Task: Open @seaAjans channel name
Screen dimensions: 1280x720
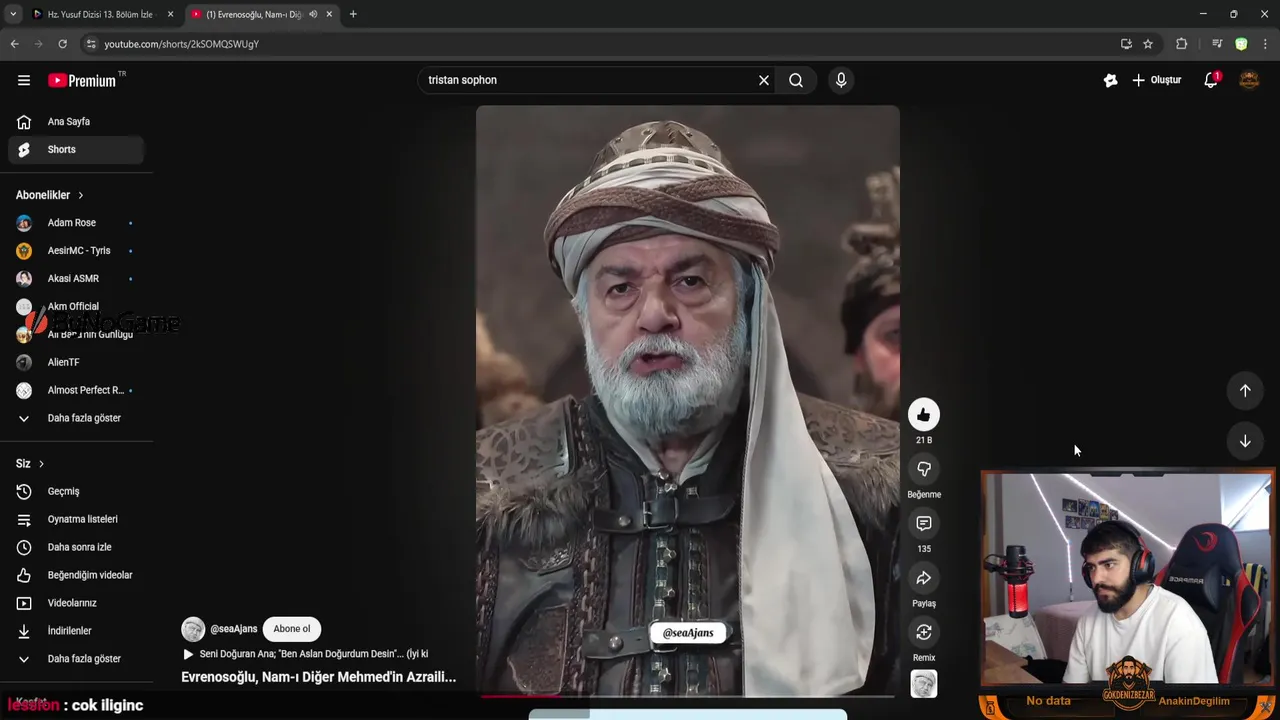Action: click(234, 629)
